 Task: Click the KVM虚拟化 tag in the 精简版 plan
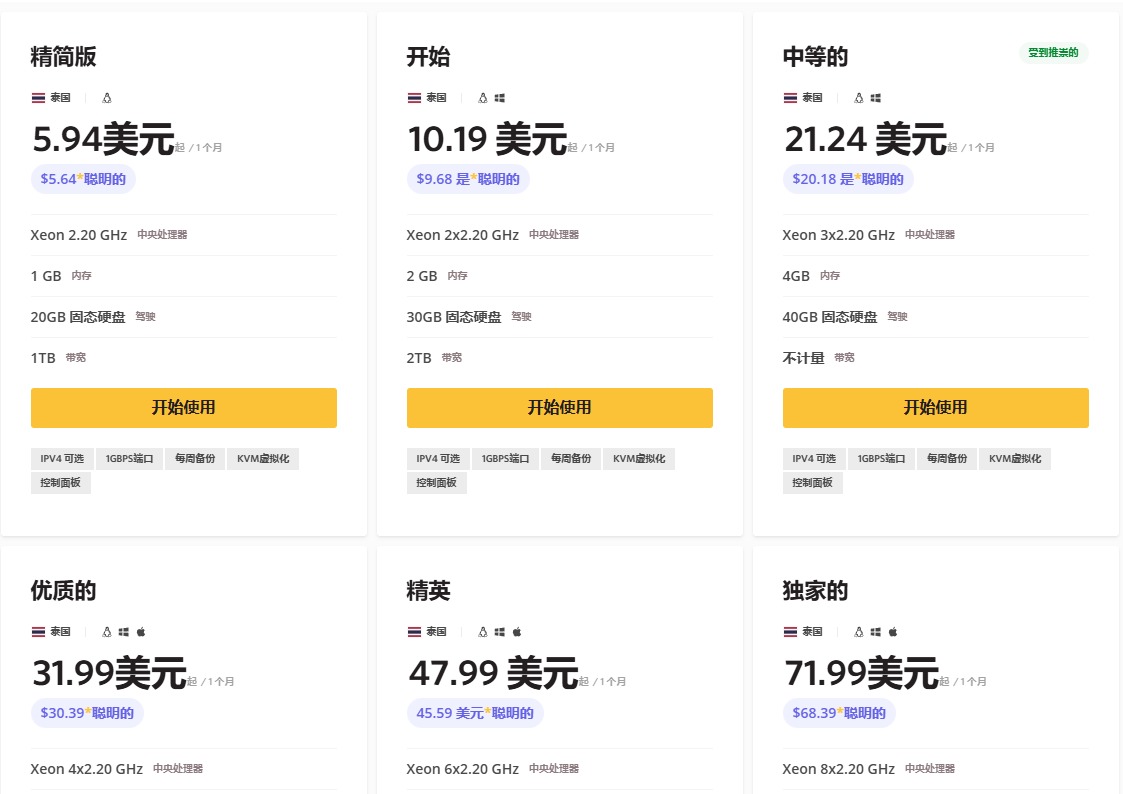pyautogui.click(x=263, y=459)
